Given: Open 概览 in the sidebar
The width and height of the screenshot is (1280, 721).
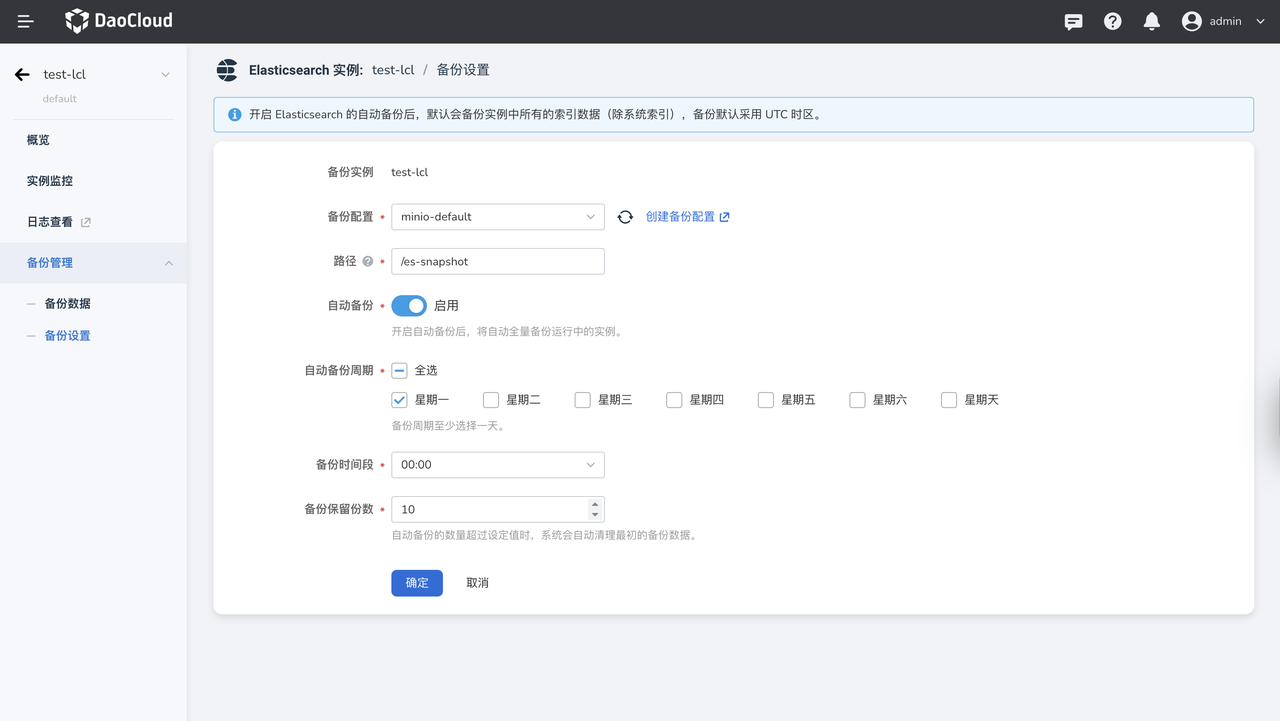Looking at the screenshot, I should click(38, 140).
